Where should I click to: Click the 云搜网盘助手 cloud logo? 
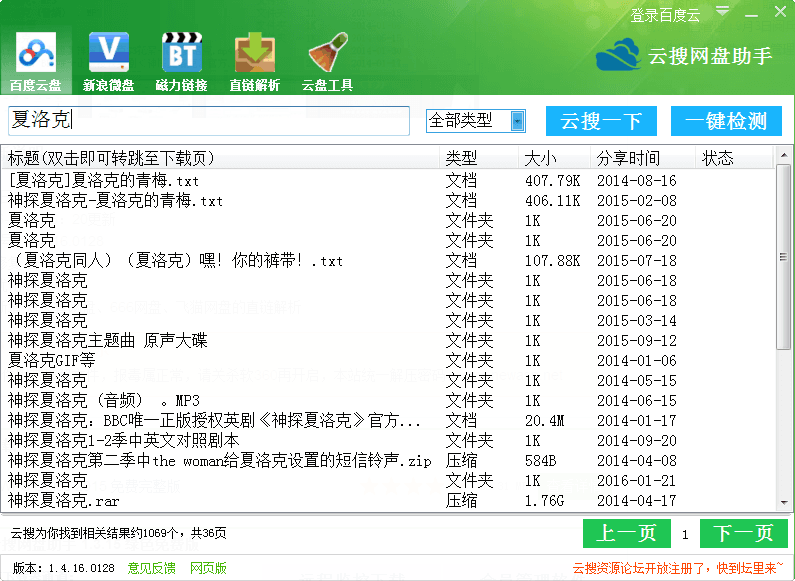[618, 54]
